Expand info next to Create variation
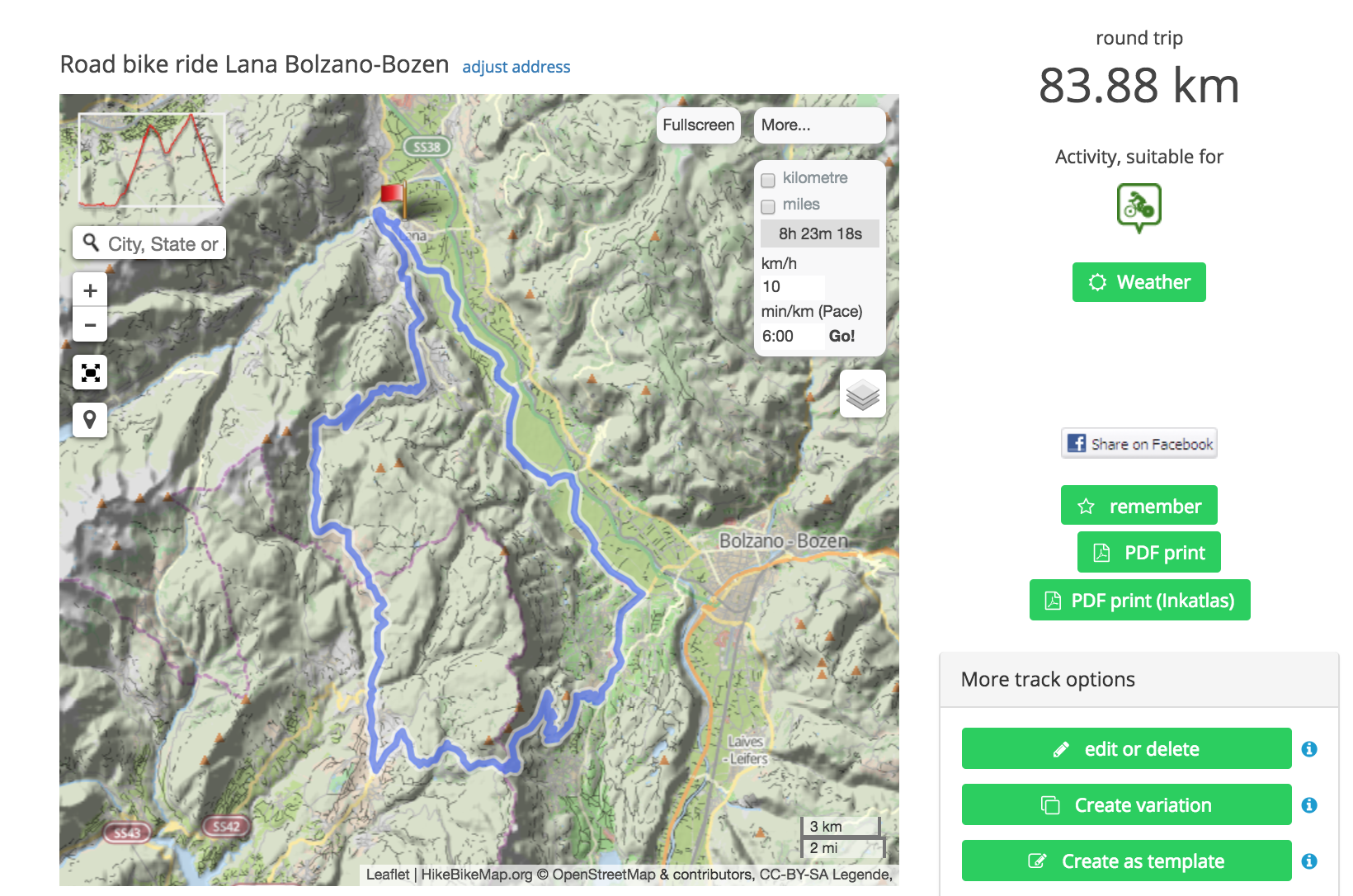Screen dimensions: 1353x896 pyautogui.click(x=1309, y=804)
